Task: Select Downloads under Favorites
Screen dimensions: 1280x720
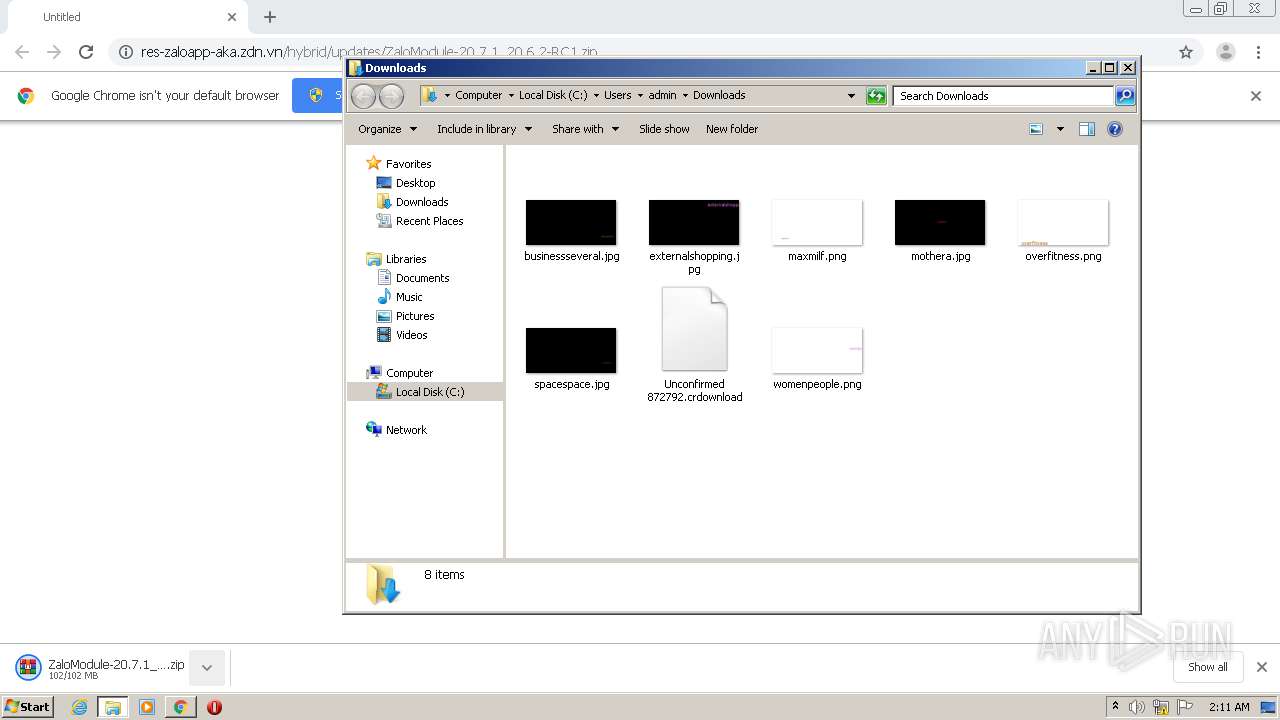Action: coord(421,202)
